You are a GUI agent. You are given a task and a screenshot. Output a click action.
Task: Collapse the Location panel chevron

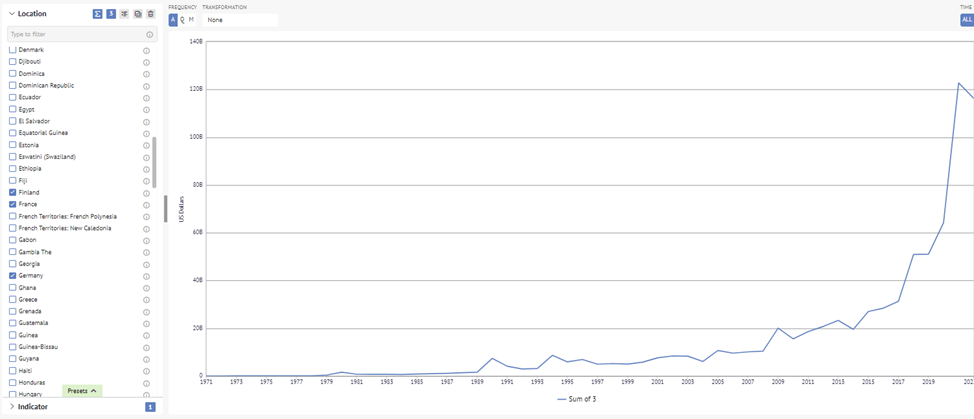[12, 14]
